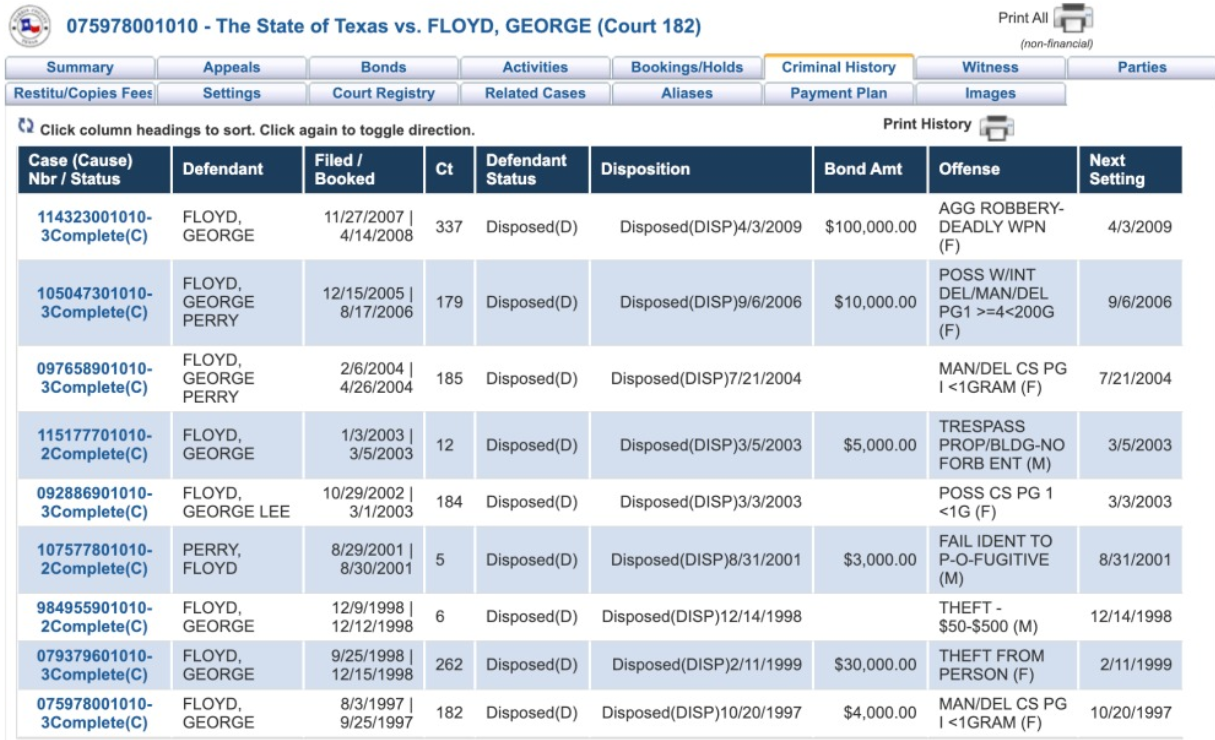Sort by Defendant Status column heading
This screenshot has width=1215, height=740.
(x=533, y=170)
